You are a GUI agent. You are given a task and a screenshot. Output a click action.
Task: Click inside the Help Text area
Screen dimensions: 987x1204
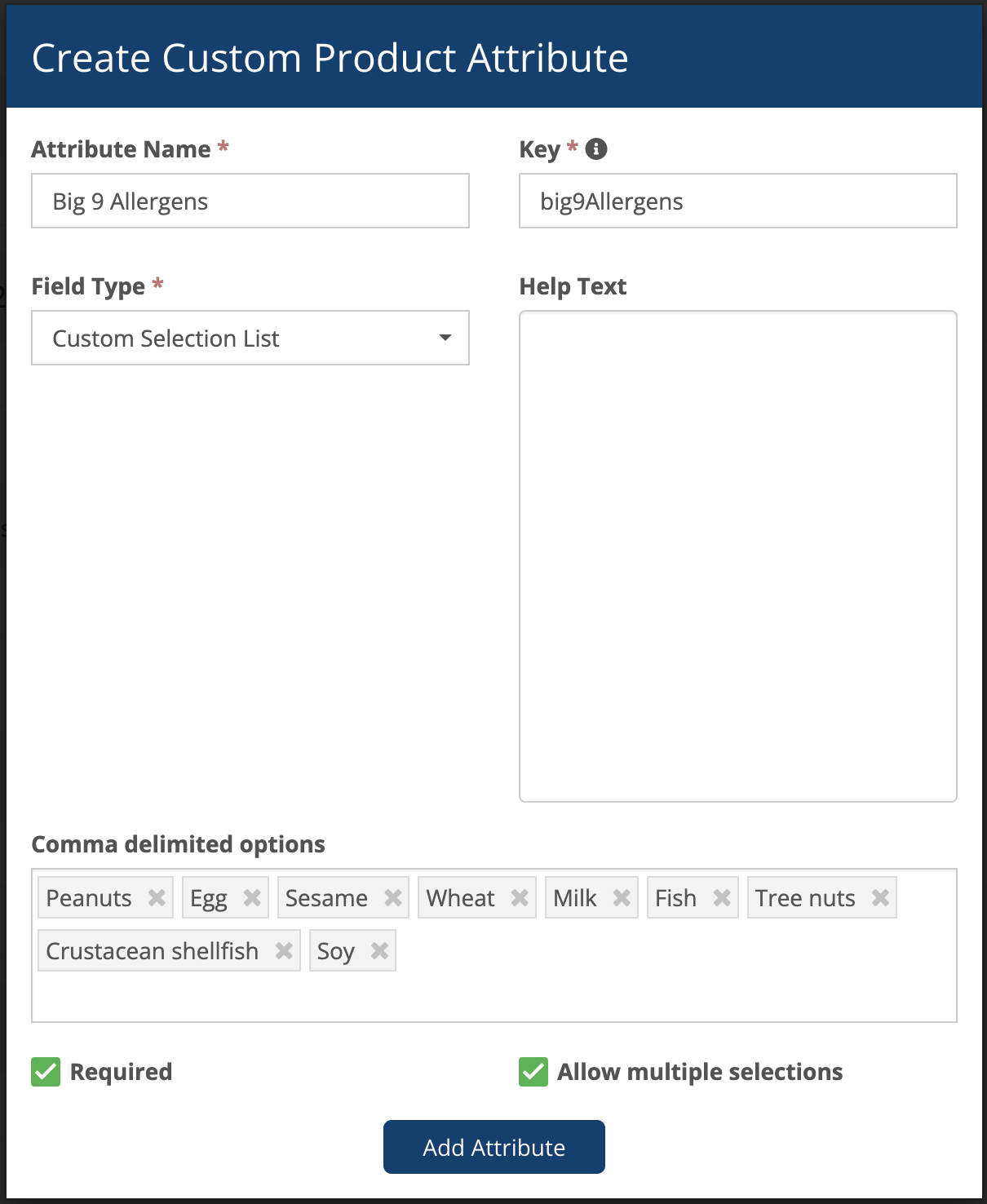tap(737, 556)
